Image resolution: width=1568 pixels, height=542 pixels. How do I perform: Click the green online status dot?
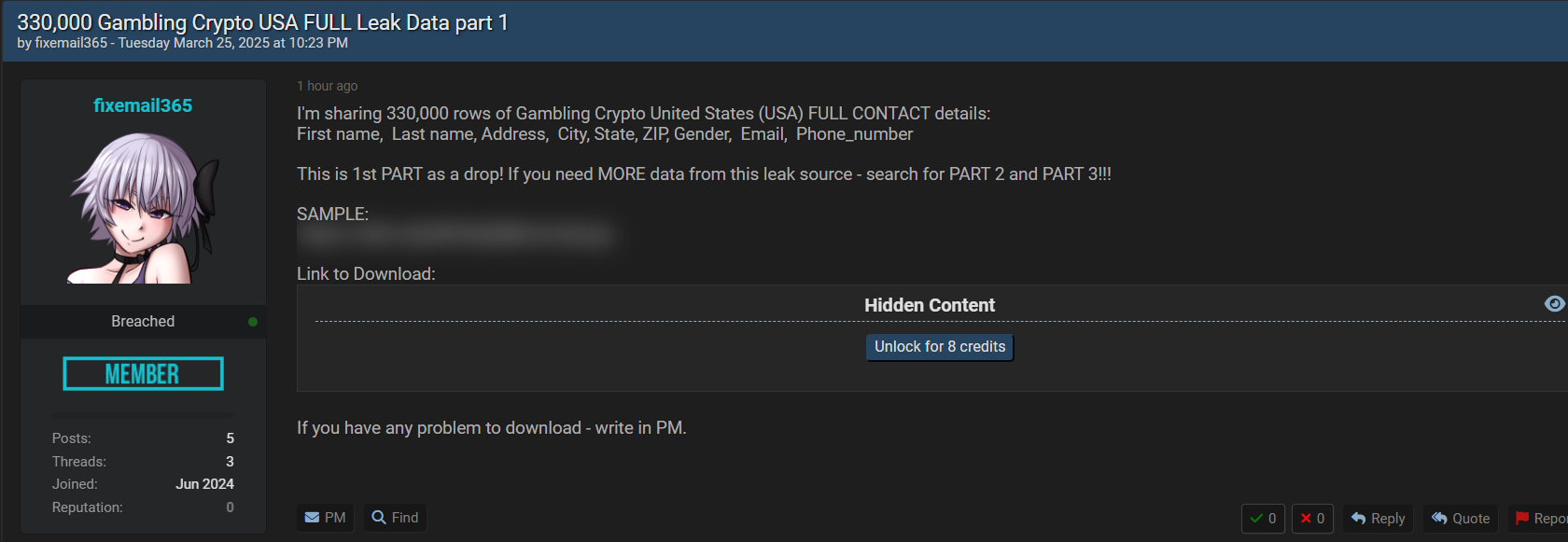click(253, 322)
